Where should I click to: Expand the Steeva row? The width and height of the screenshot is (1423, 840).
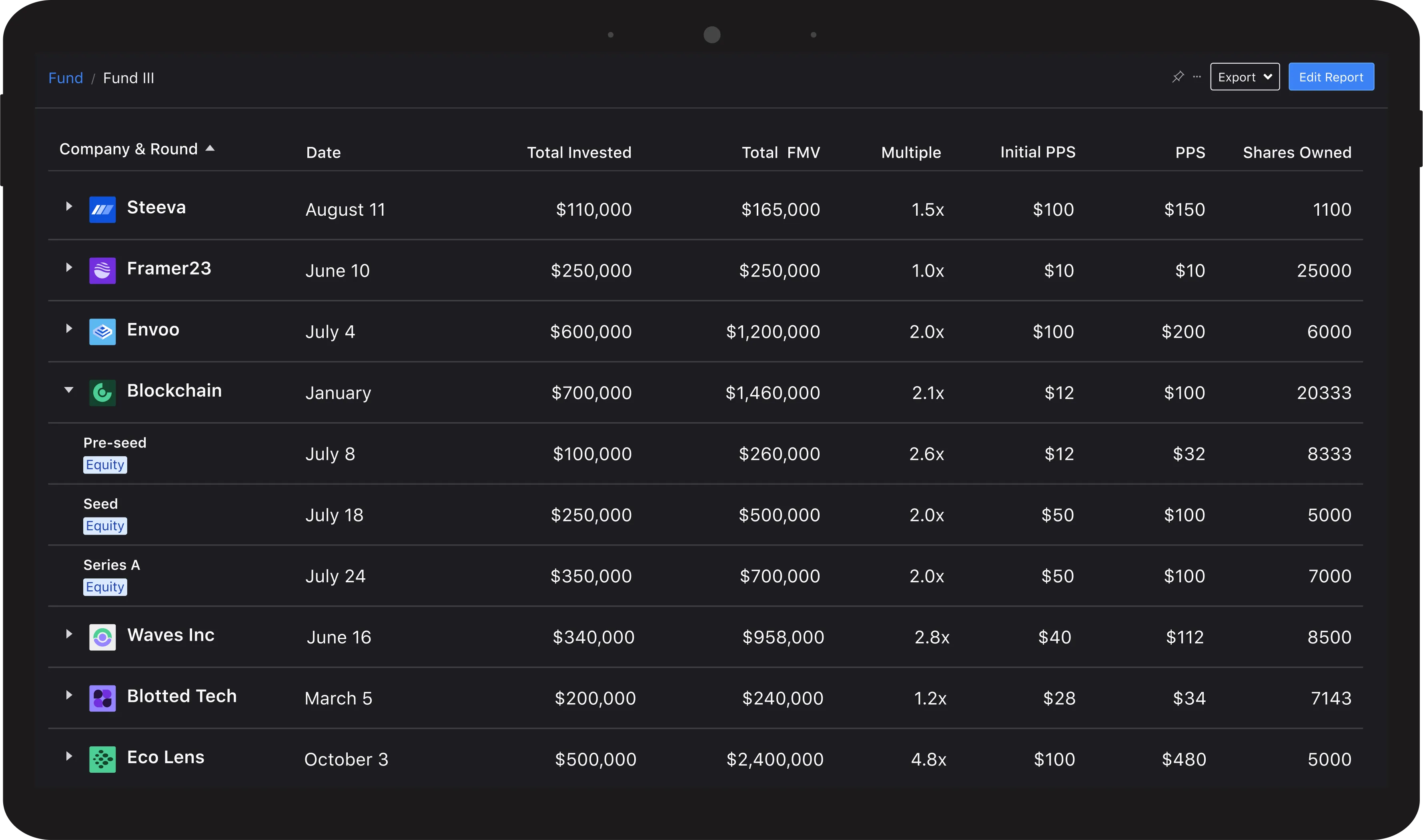pos(69,206)
